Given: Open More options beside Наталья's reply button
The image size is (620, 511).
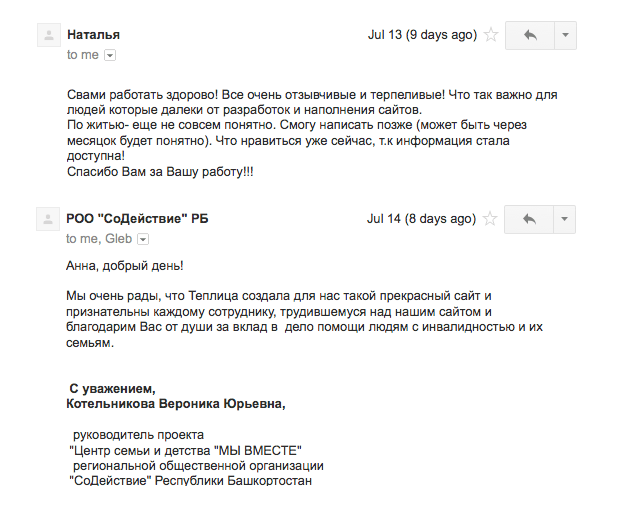Looking at the screenshot, I should click(564, 35).
